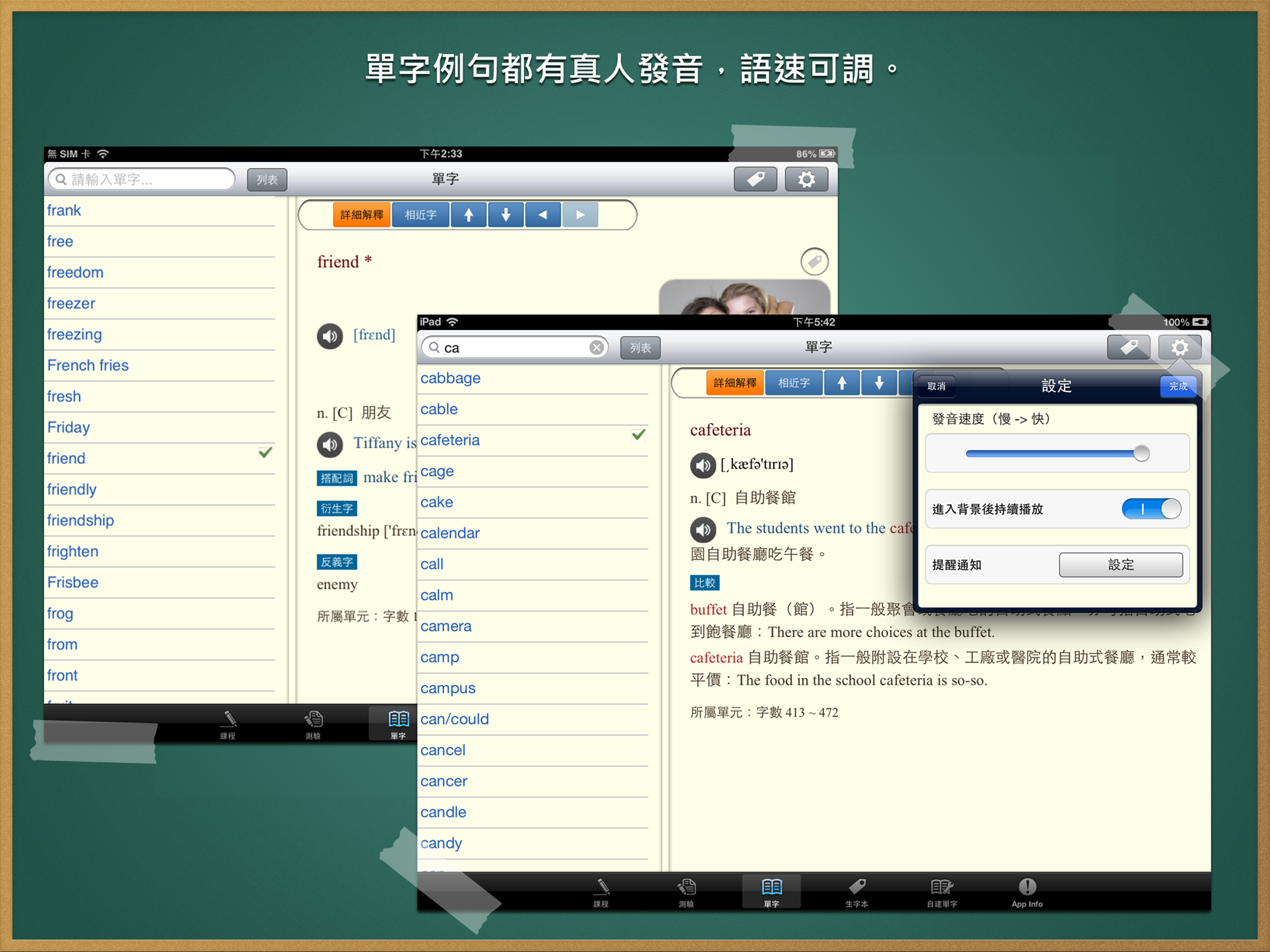Select 詳細解釋 in back window
Viewport: 1270px width, 952px height.
click(361, 215)
